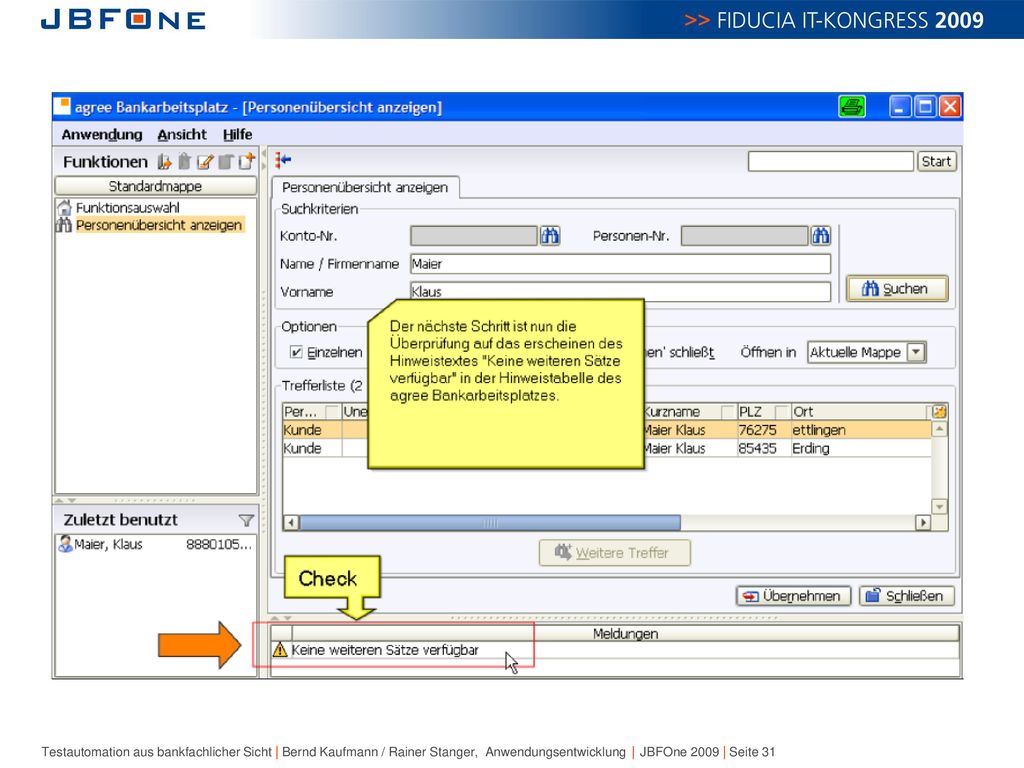Click the horizontal scrollbar thumb of the results table
The width and height of the screenshot is (1024, 768).
click(490, 522)
